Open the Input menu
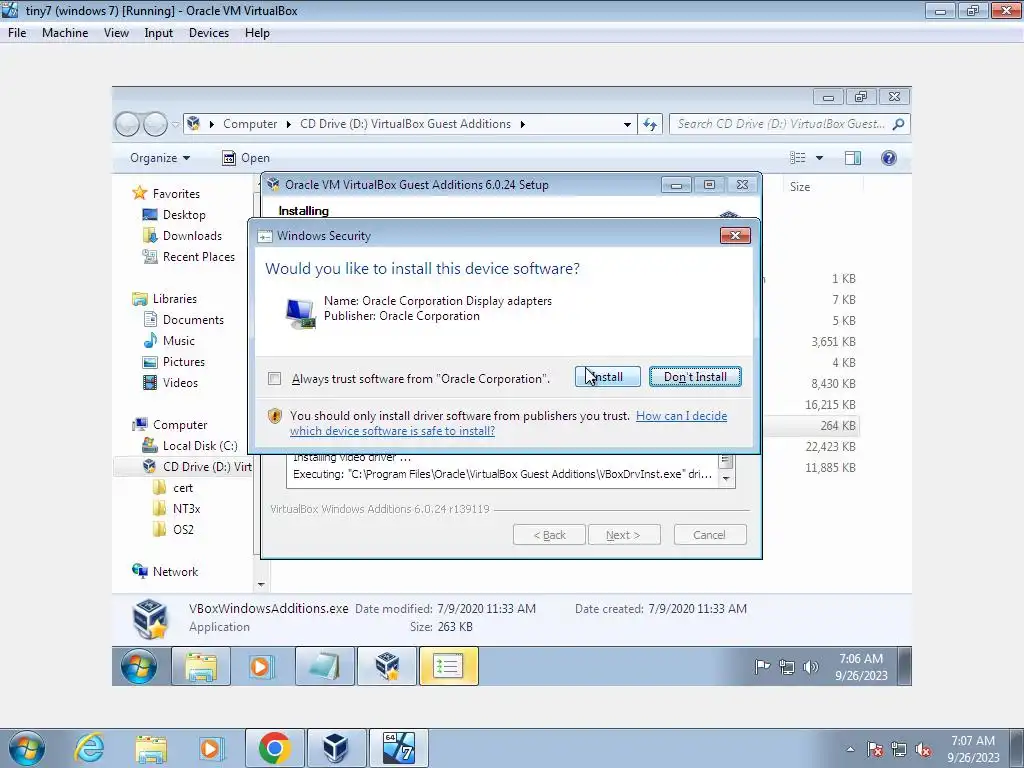This screenshot has height=768, width=1024. pyautogui.click(x=159, y=33)
